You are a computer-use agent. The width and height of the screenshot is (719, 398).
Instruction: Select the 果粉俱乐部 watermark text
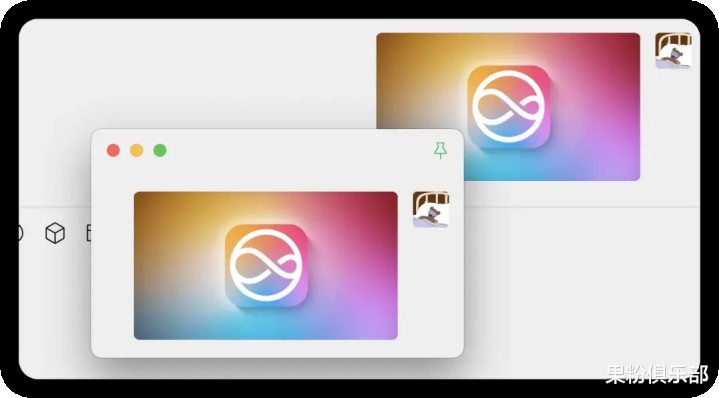tap(657, 374)
